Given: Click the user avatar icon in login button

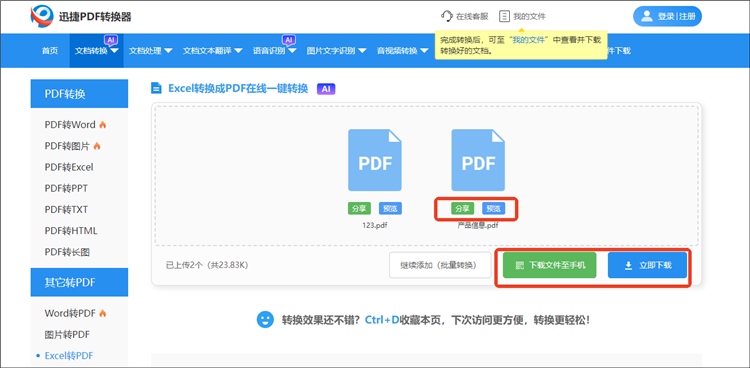Looking at the screenshot, I should pyautogui.click(x=647, y=16).
